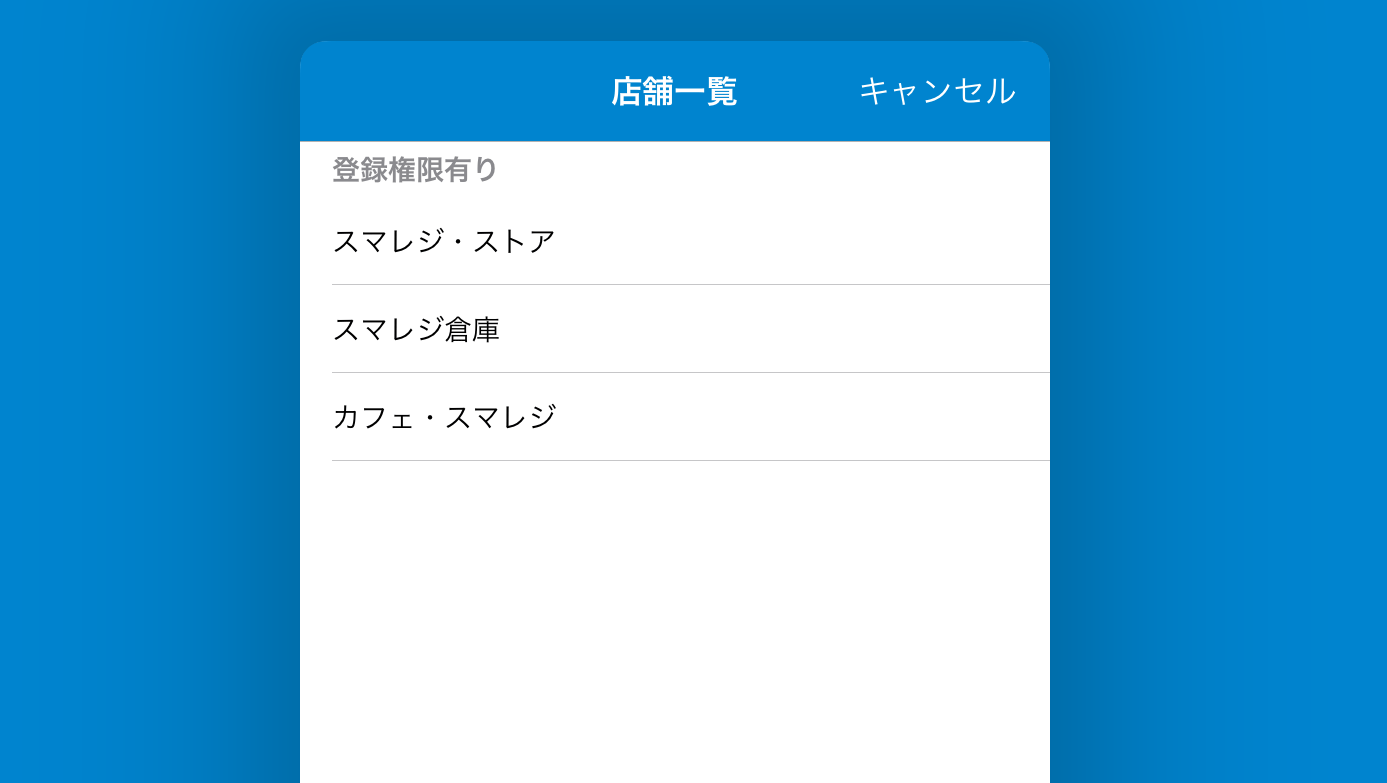The height and width of the screenshot is (783, 1387).
Task: Click separator line below スマレジ・ストア
Action: [x=690, y=285]
